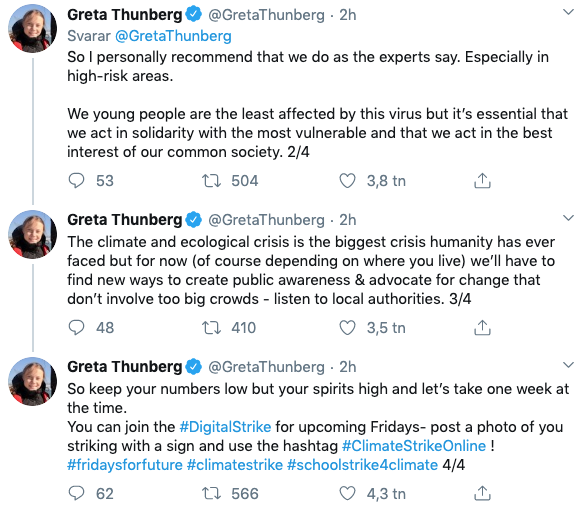The height and width of the screenshot is (510, 580).
Task: Share the 2/4 tweet about experts
Action: 482,181
